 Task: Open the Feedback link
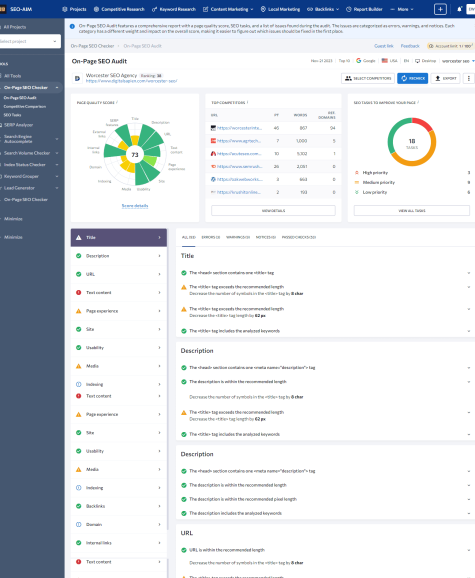coord(410,46)
